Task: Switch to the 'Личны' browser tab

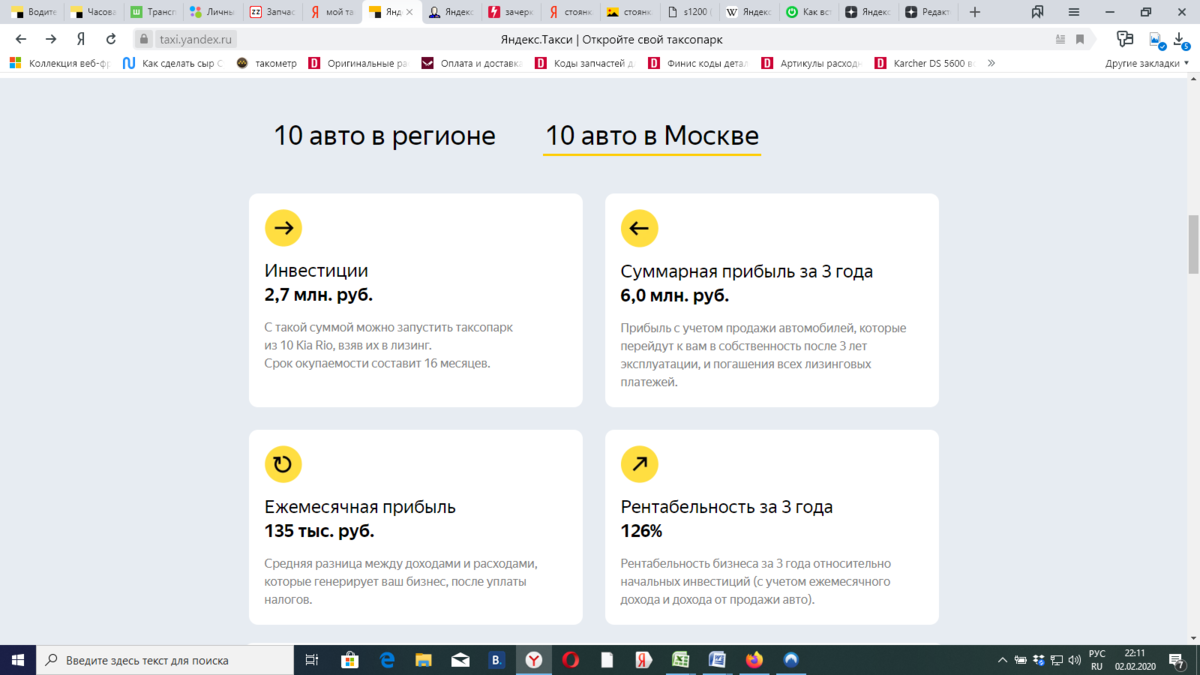Action: 213,12
